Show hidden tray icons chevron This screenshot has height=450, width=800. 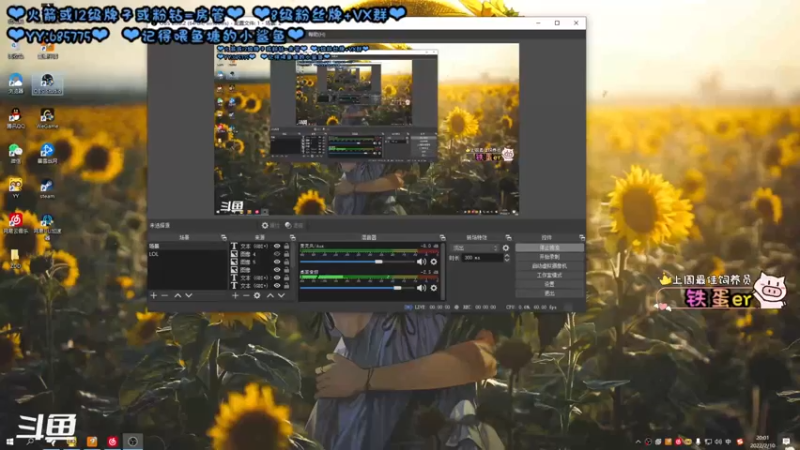(638, 442)
